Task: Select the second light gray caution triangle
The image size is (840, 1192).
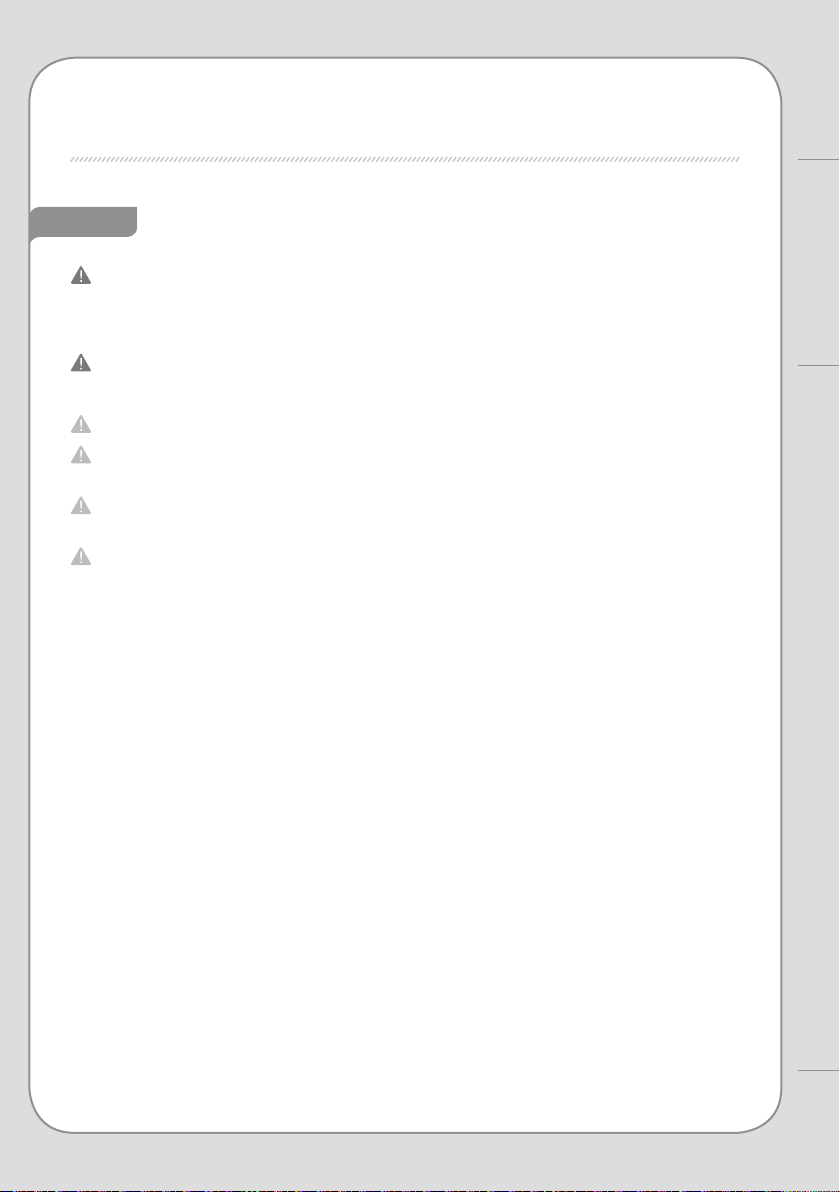Action: [x=81, y=455]
